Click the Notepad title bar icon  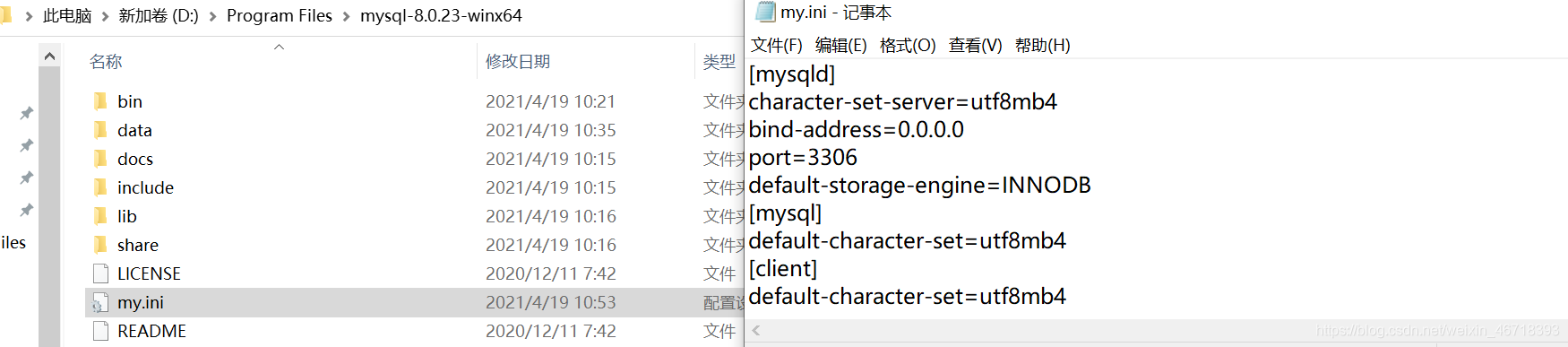pos(765,12)
